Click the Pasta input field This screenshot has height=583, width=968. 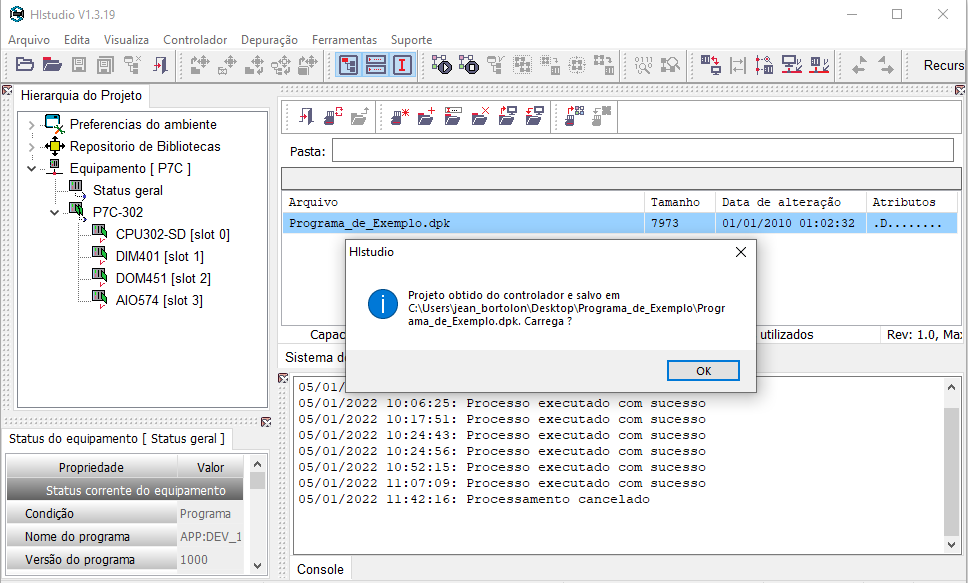pyautogui.click(x=643, y=151)
